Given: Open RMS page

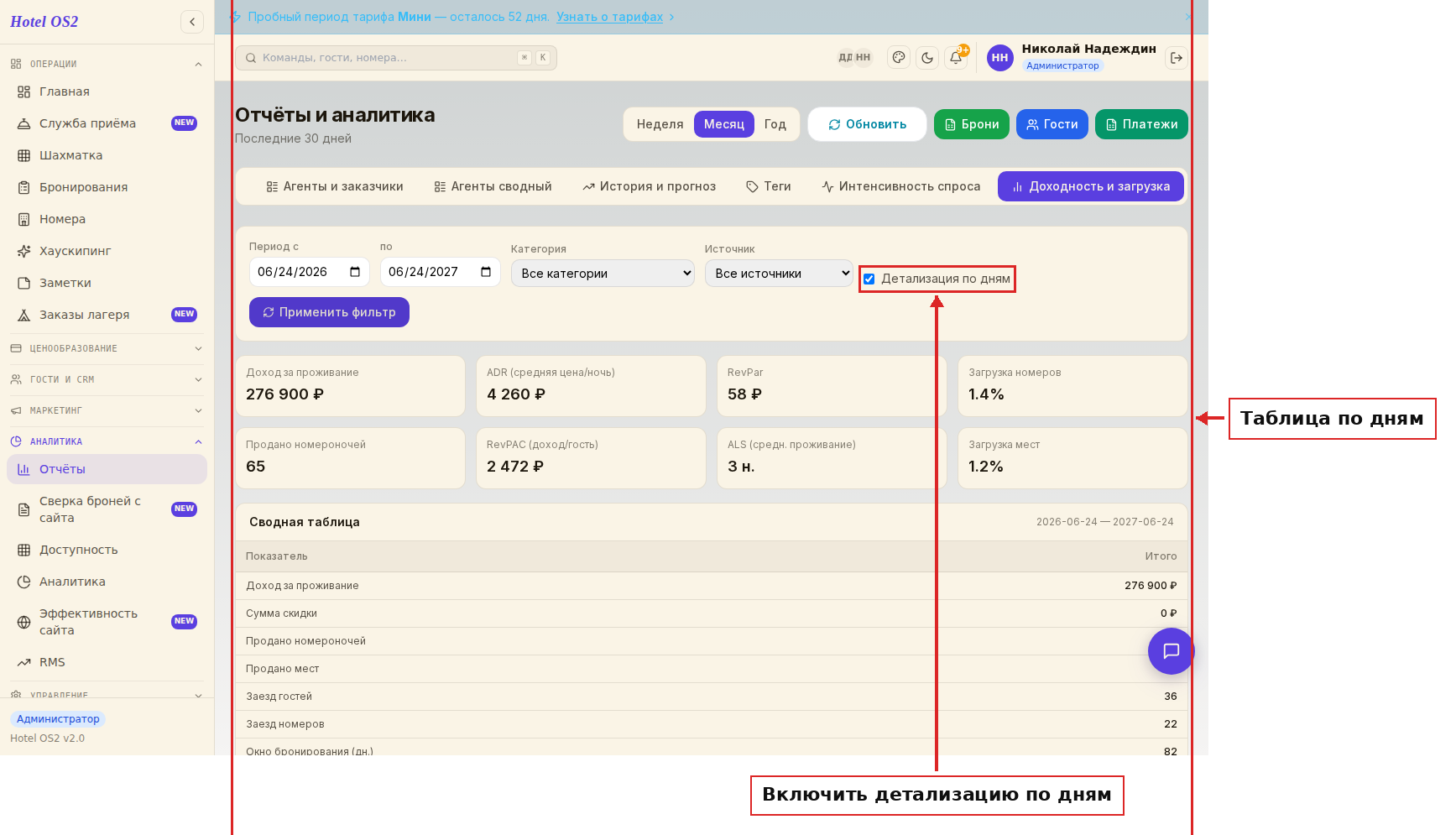Looking at the screenshot, I should [x=107, y=662].
